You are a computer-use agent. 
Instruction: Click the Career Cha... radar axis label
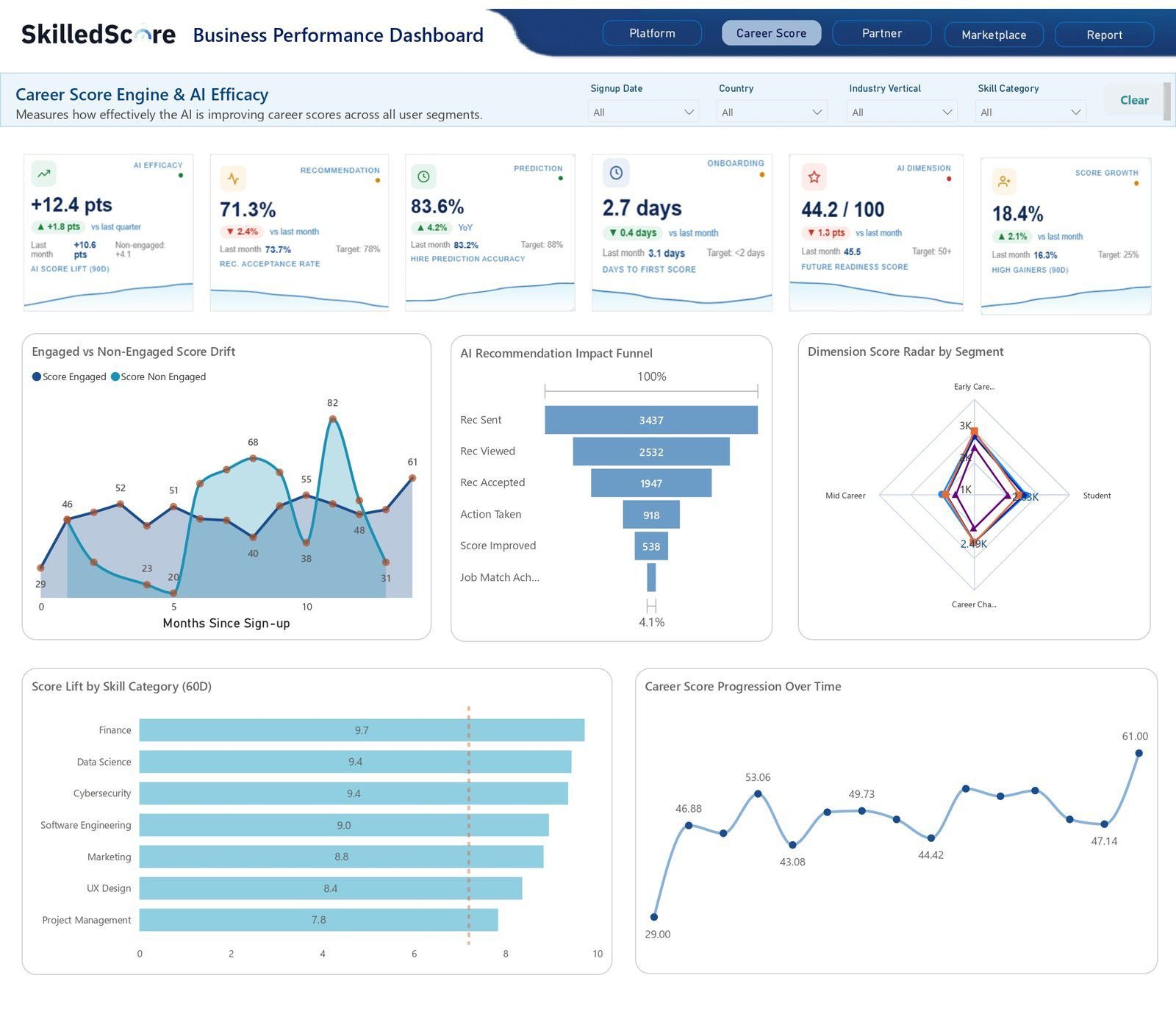pyautogui.click(x=974, y=604)
